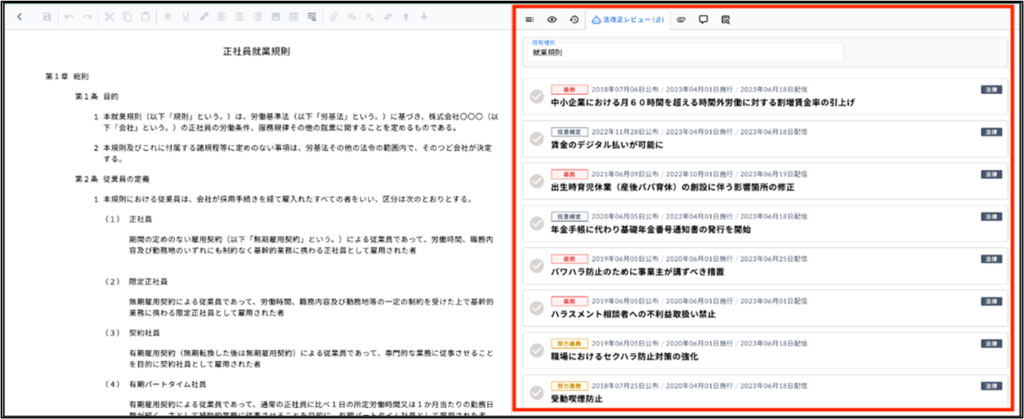Open the comments speech bubble tab

tap(703, 20)
